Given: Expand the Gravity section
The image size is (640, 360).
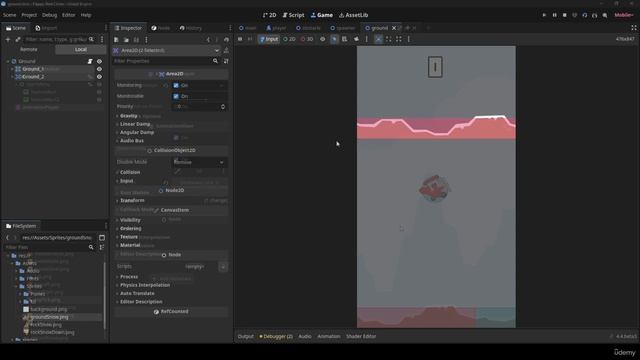Looking at the screenshot, I should coord(128,116).
